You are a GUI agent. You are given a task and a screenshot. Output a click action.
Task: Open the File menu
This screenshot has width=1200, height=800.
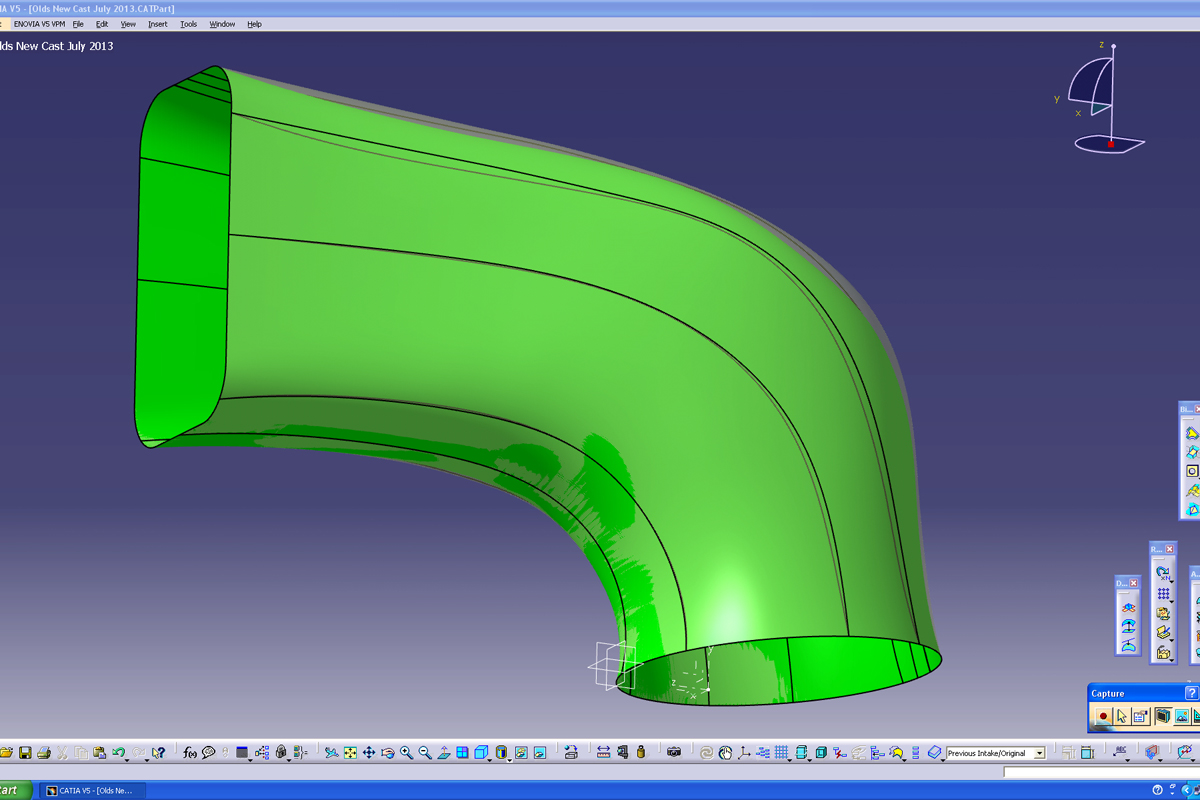[78, 24]
